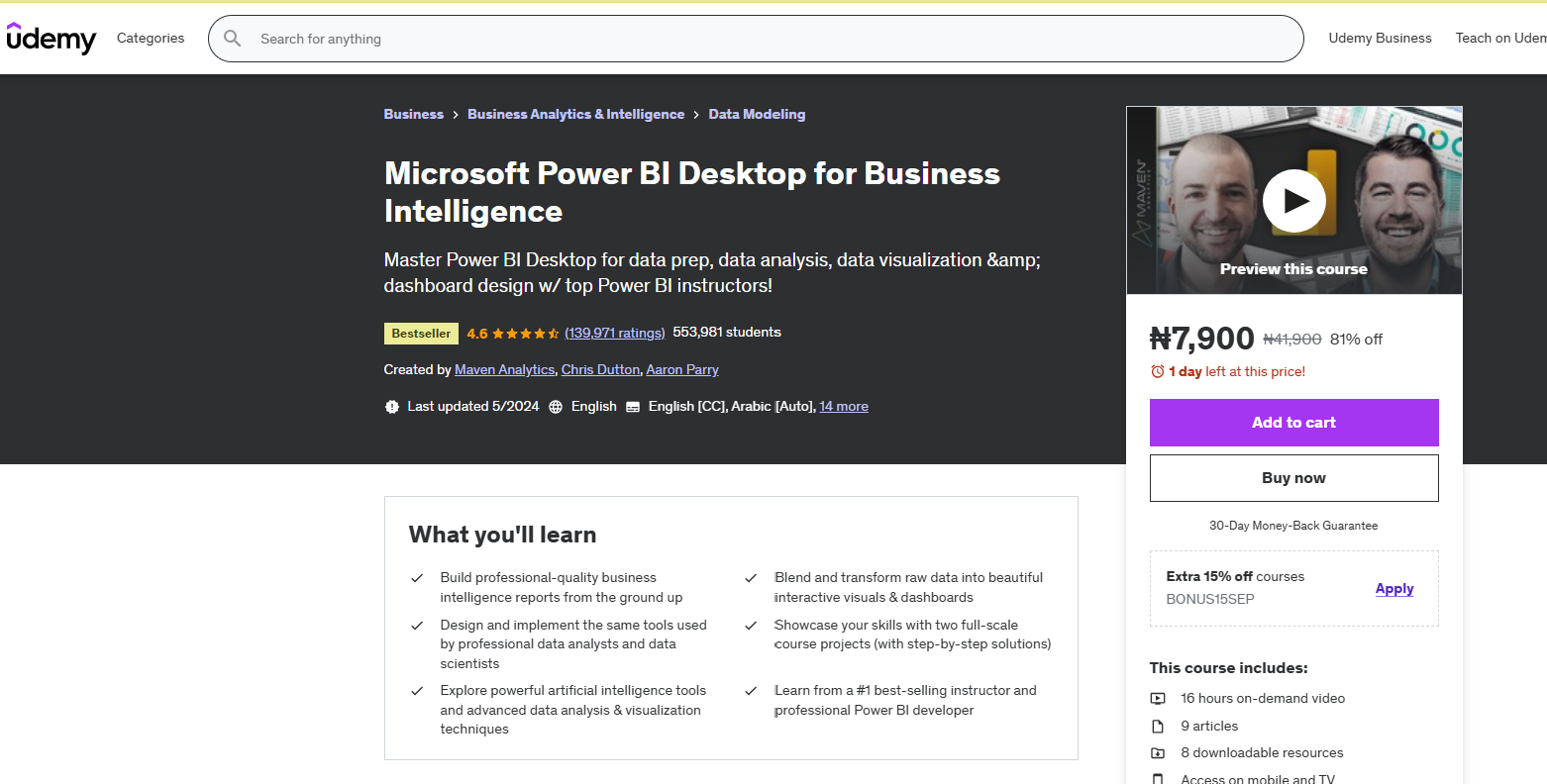Play the course preview video
Screen dimensions: 1547x784
click(1293, 200)
